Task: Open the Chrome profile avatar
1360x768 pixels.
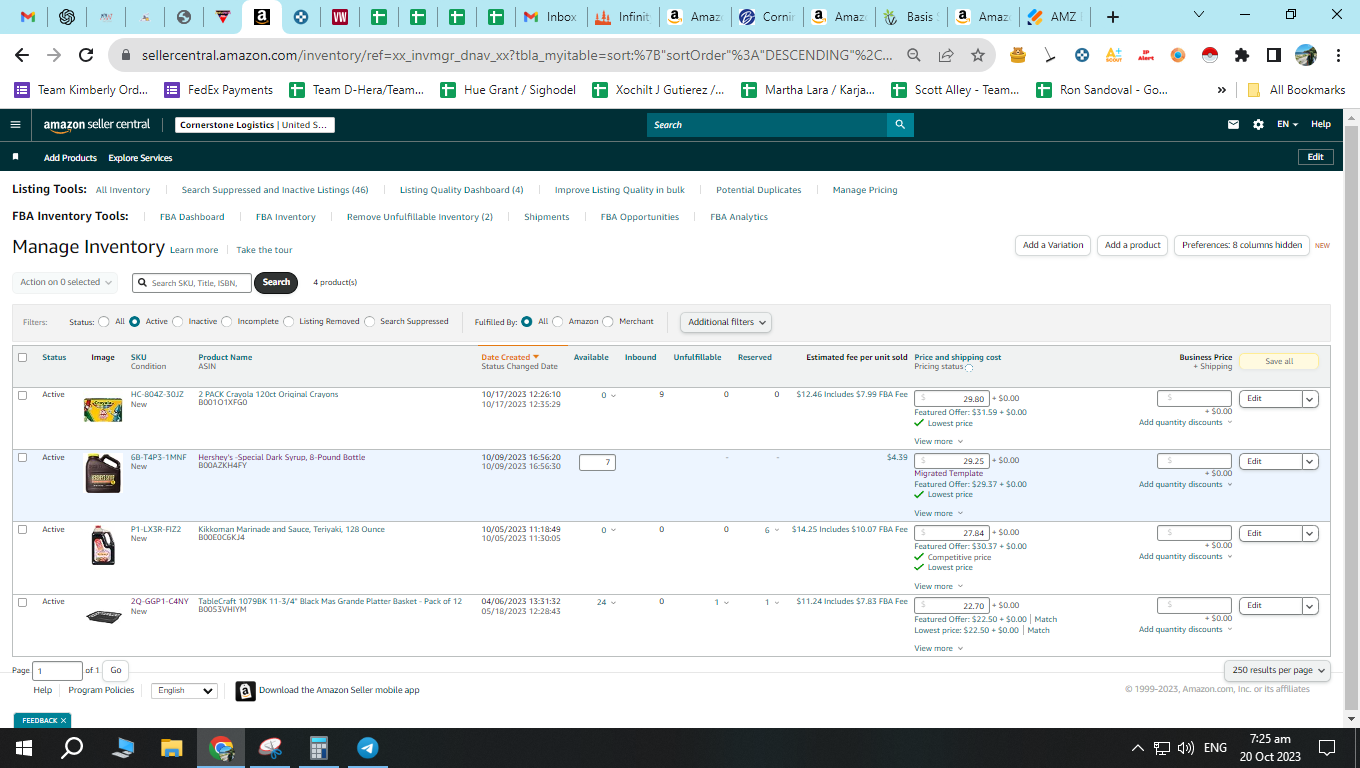Action: point(1306,55)
